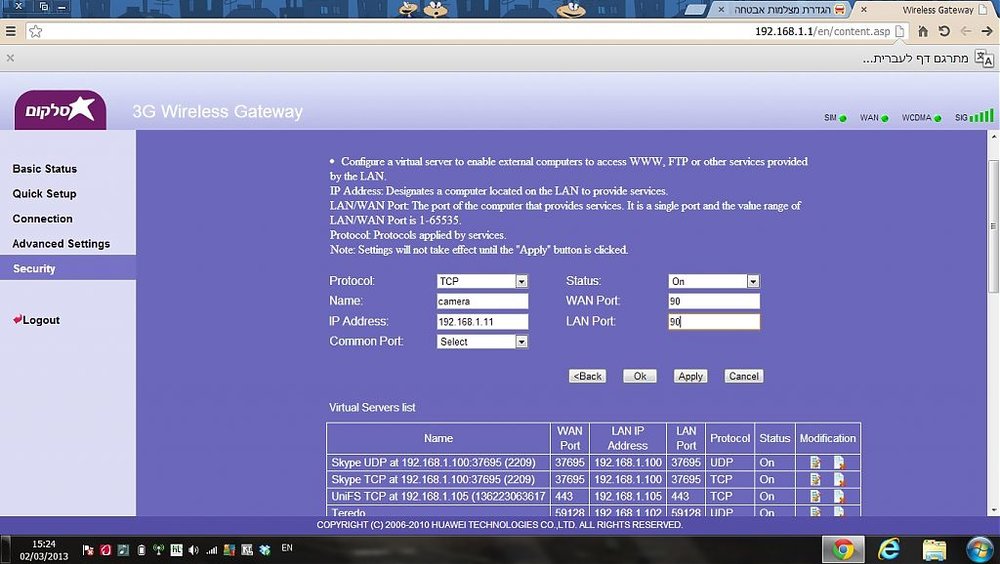Open Internet Explorer from taskbar
This screenshot has width=1000, height=564.
pos(889,549)
